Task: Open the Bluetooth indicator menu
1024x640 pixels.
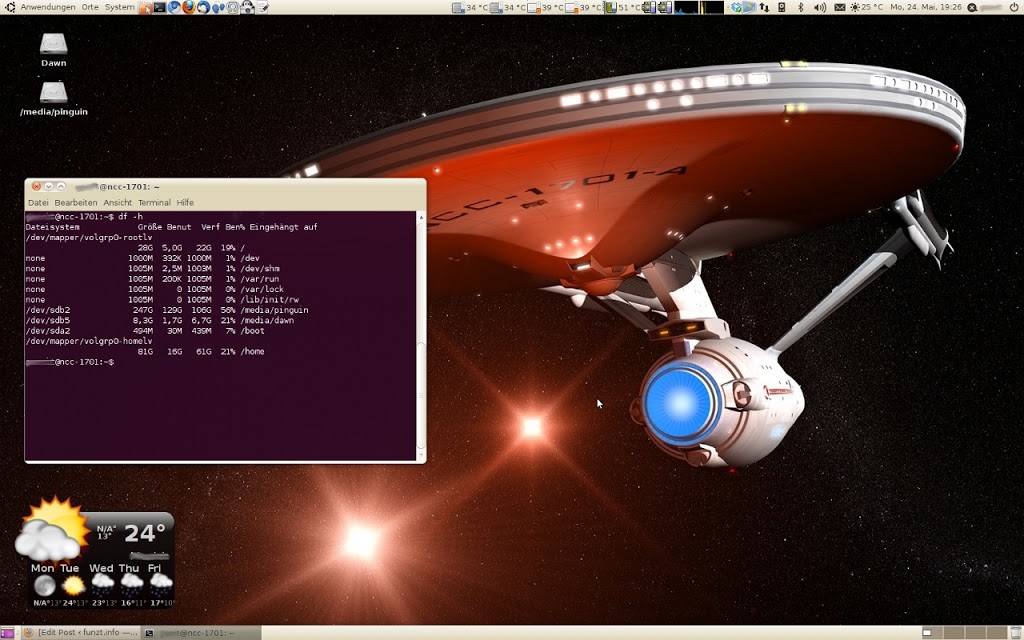Action: [x=801, y=7]
